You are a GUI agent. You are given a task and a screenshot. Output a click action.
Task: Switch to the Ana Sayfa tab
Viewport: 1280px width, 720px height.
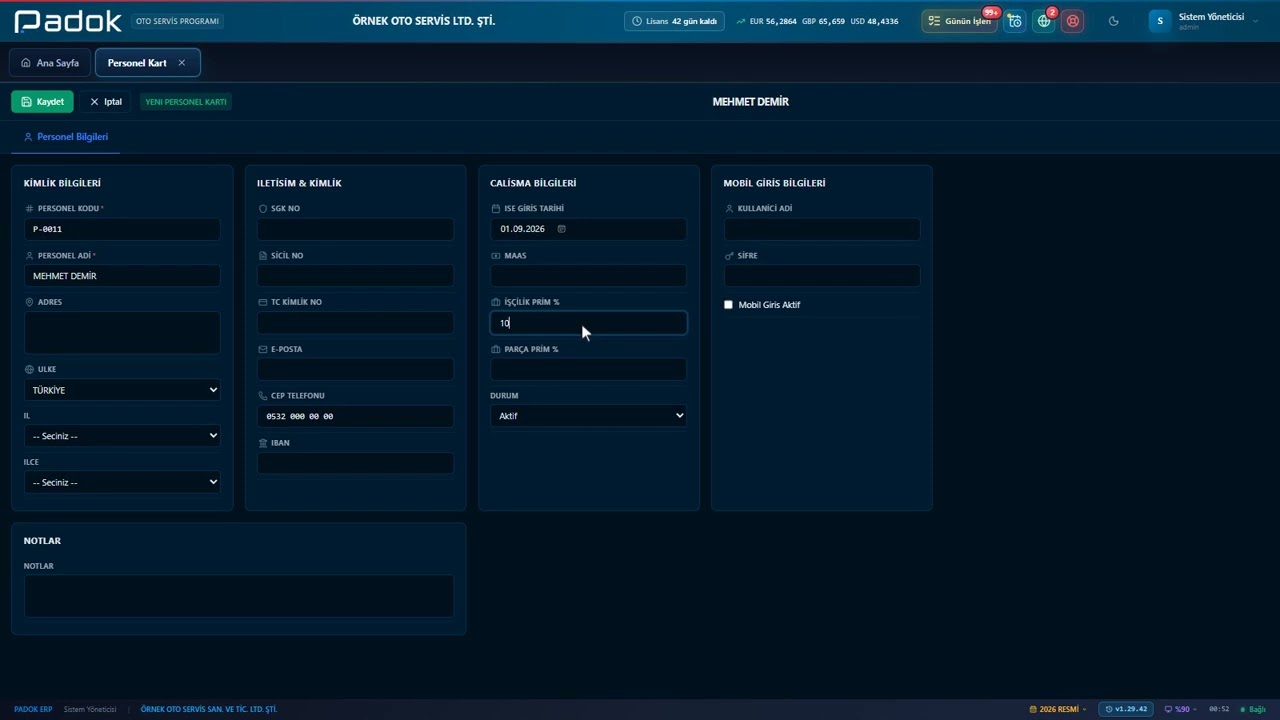(50, 63)
